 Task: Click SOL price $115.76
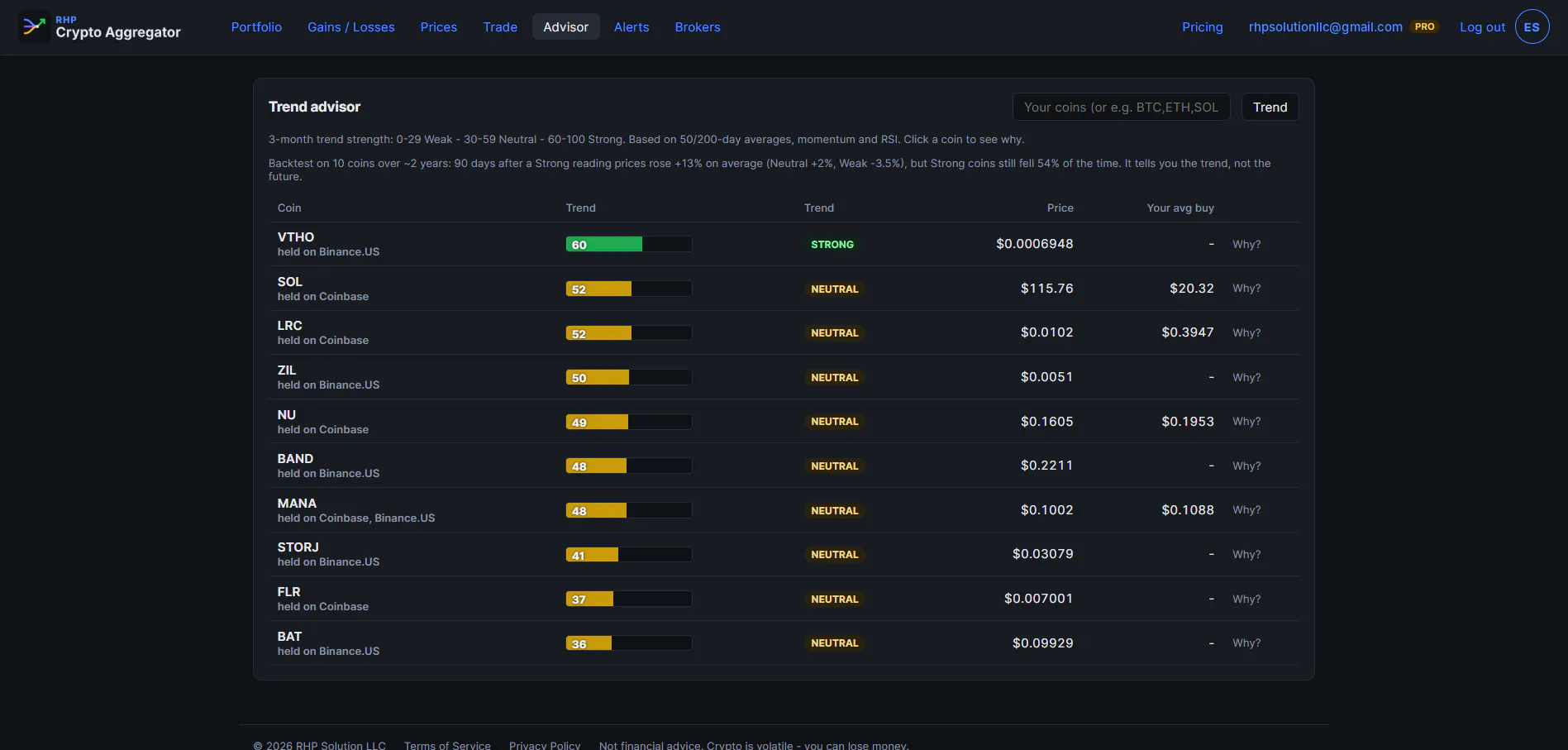point(1046,289)
